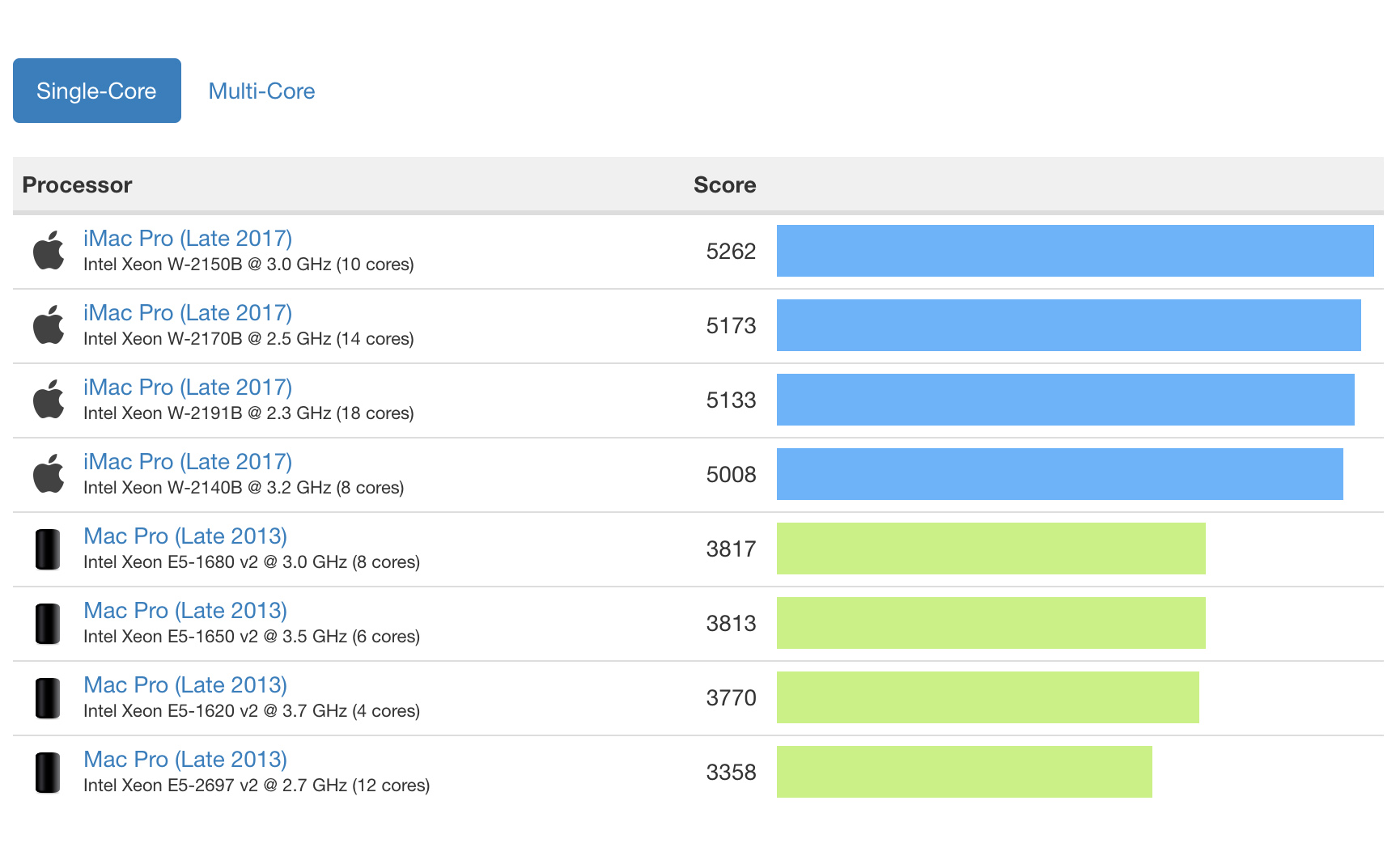Open Mac Pro link for 12 cores model
This screenshot has width=1400, height=843.
point(185,760)
